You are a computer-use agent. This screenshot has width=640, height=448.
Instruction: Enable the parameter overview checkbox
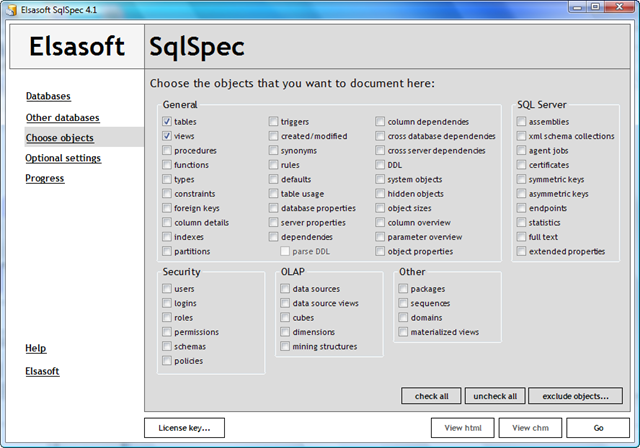[380, 237]
